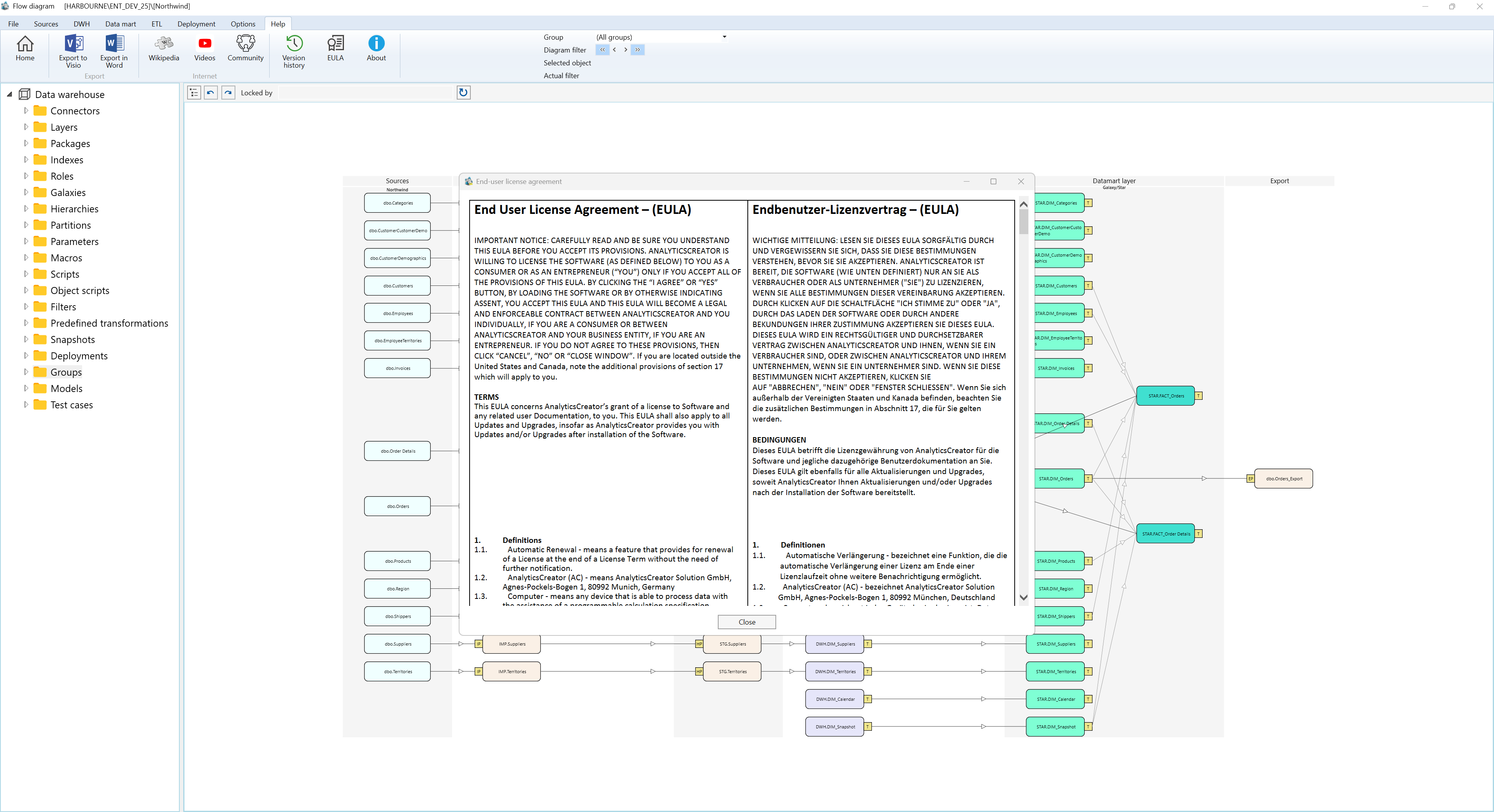
Task: Select the Snapshots tree item
Action: coord(72,339)
